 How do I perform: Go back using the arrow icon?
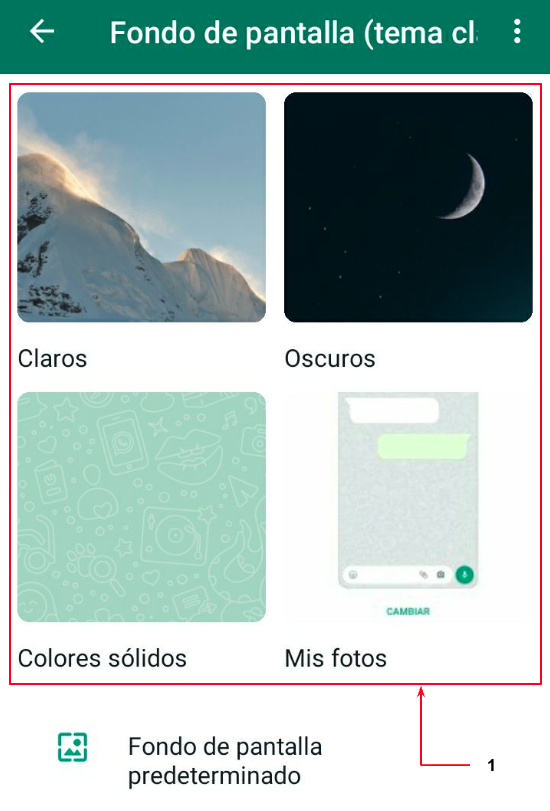(42, 32)
